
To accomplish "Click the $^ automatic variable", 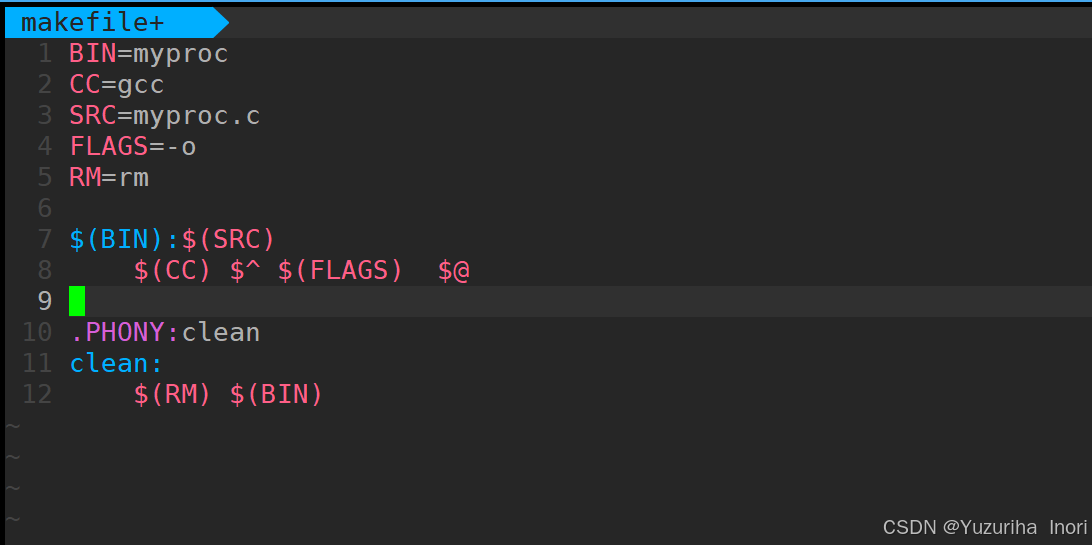I will pos(245,270).
